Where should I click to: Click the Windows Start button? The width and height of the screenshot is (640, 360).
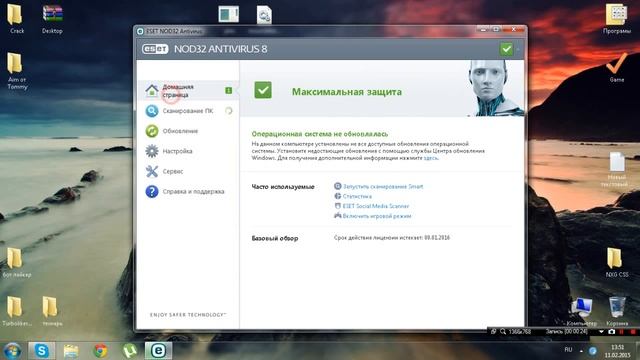(x=12, y=351)
